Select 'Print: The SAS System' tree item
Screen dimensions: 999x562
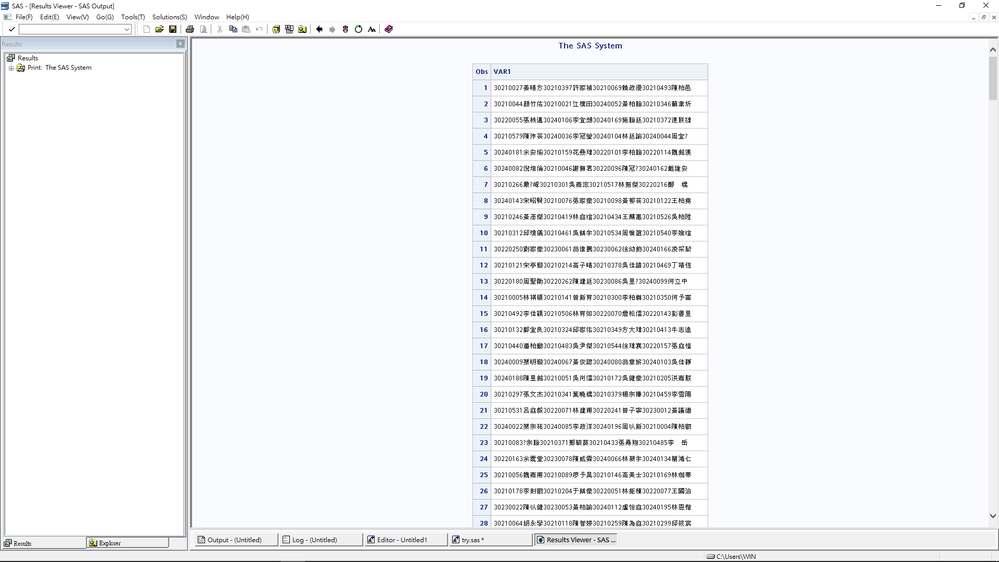[59, 68]
